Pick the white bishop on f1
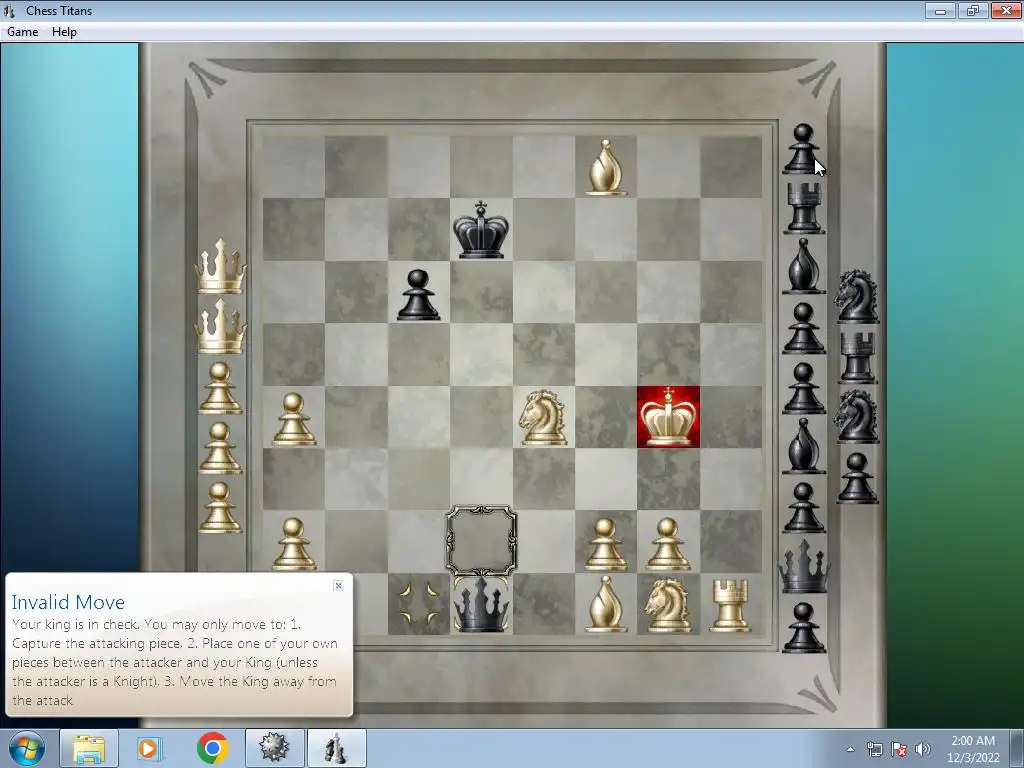Viewport: 1024px width, 768px height. [x=605, y=604]
